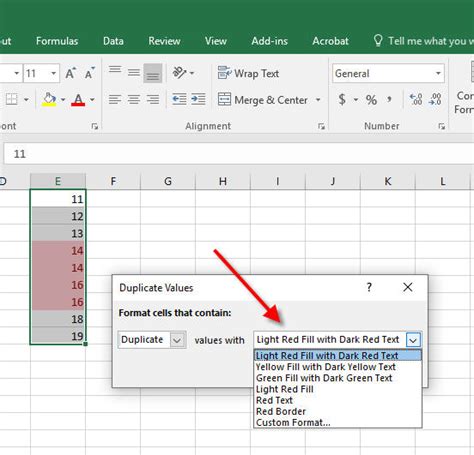The image size is (474, 455).
Task: Switch to the Add-ins tab
Action: tap(270, 41)
